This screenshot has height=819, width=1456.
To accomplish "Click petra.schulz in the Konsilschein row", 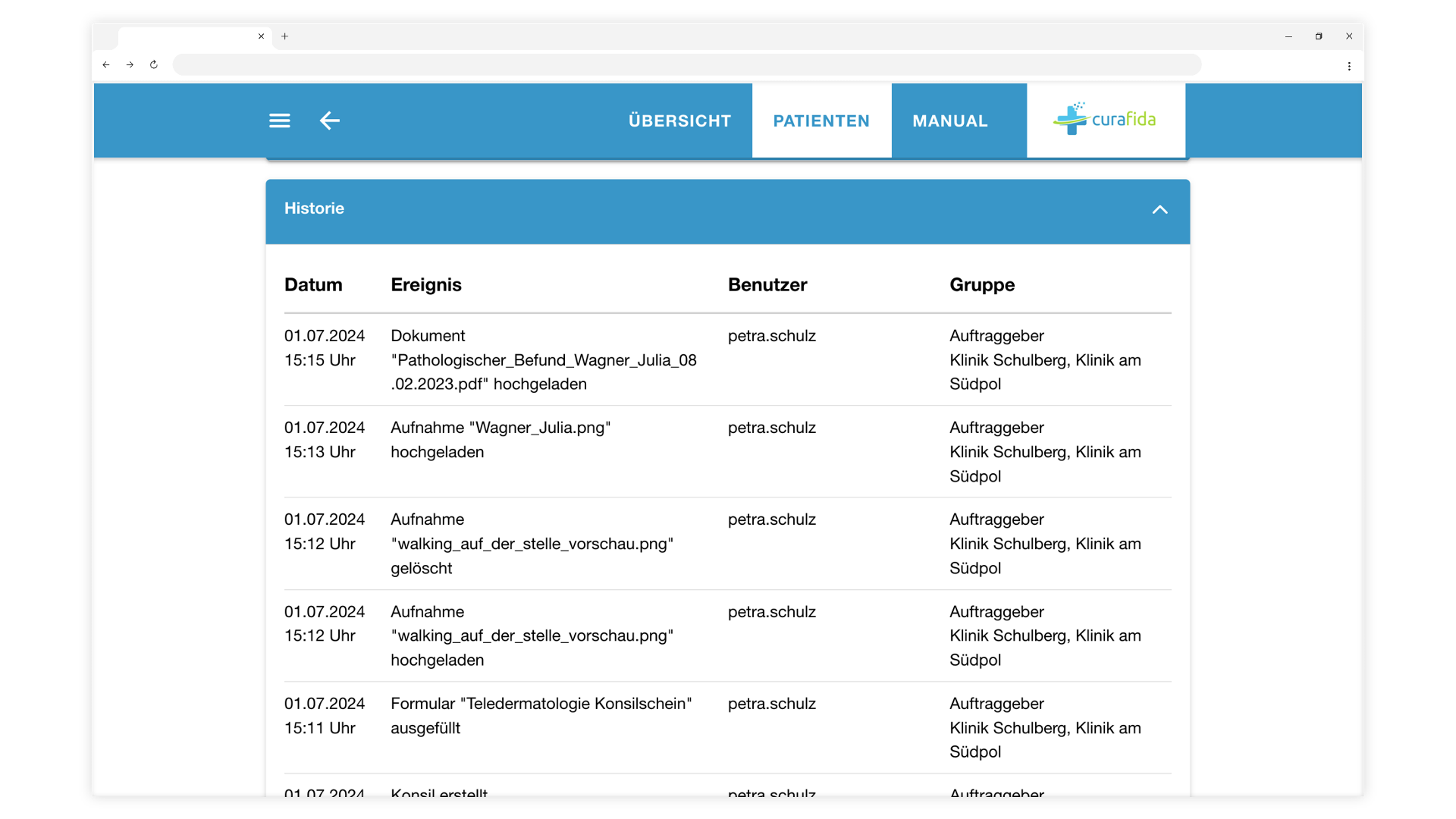I will pos(772,704).
